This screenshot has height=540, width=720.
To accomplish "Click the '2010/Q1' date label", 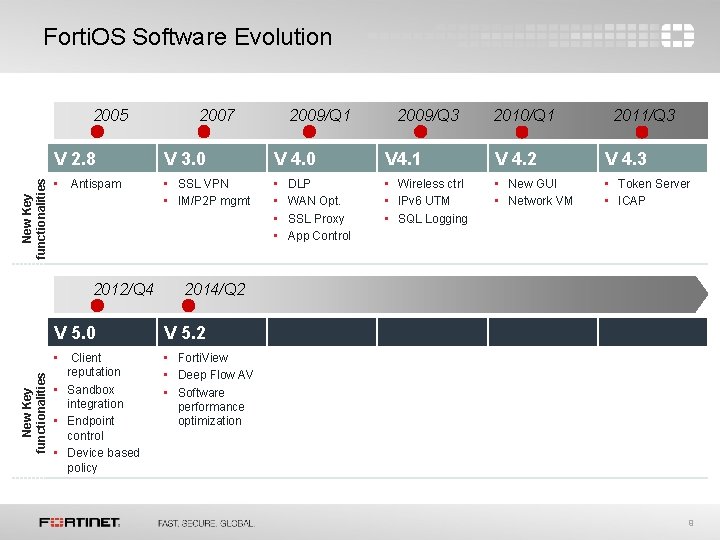I will click(x=524, y=115).
